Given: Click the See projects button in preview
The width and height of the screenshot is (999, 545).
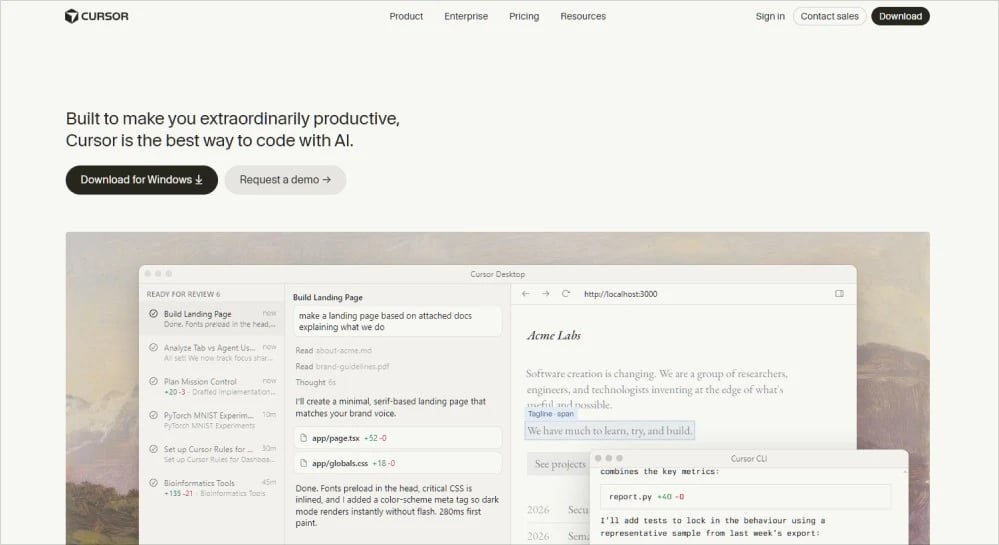Looking at the screenshot, I should pos(559,464).
